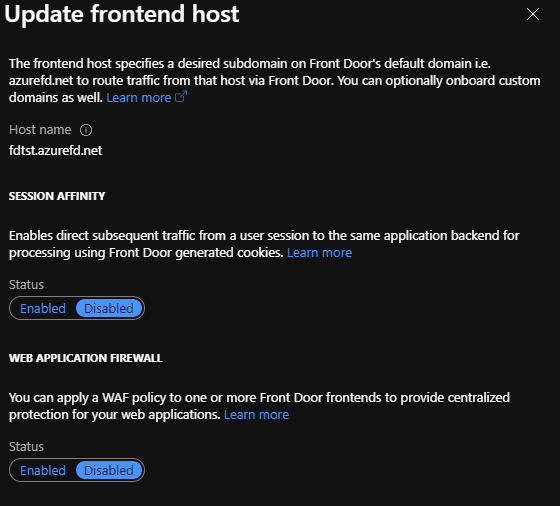Select Disabled under Web Application Firewall status

(109, 470)
